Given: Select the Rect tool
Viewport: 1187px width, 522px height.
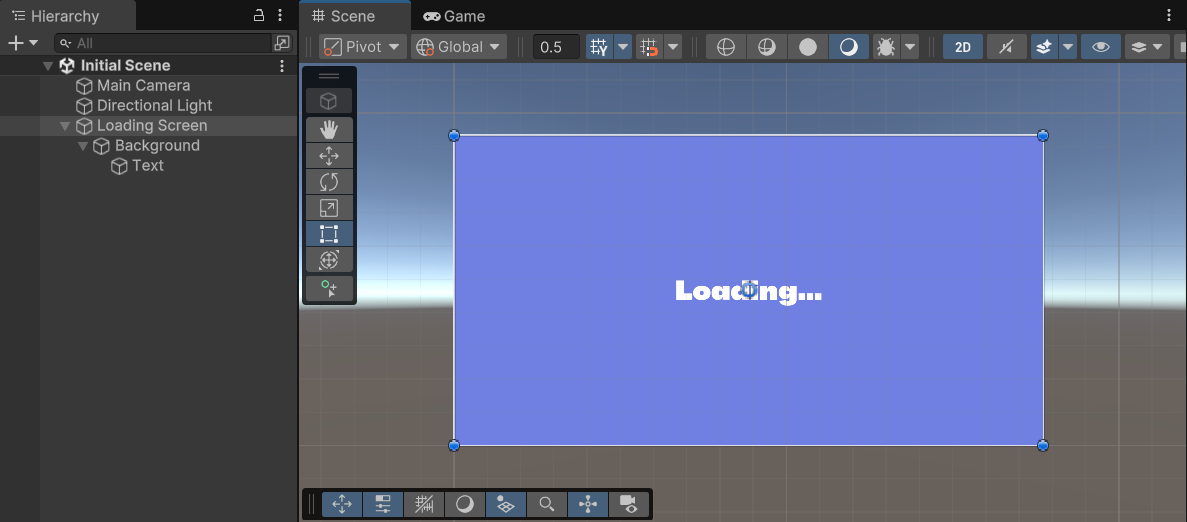Looking at the screenshot, I should click(x=329, y=234).
